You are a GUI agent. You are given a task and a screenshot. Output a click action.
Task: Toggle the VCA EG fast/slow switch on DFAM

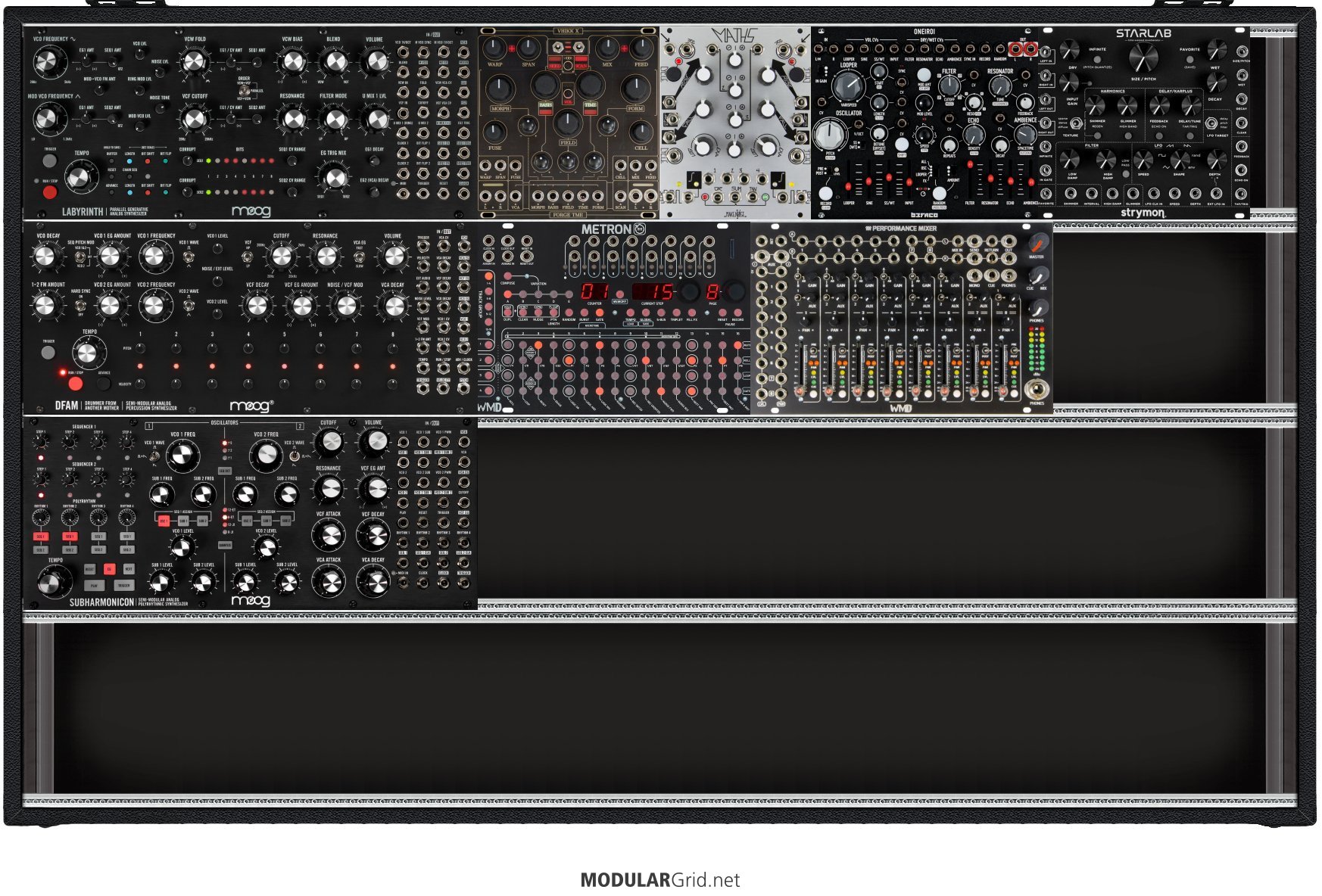(360, 257)
